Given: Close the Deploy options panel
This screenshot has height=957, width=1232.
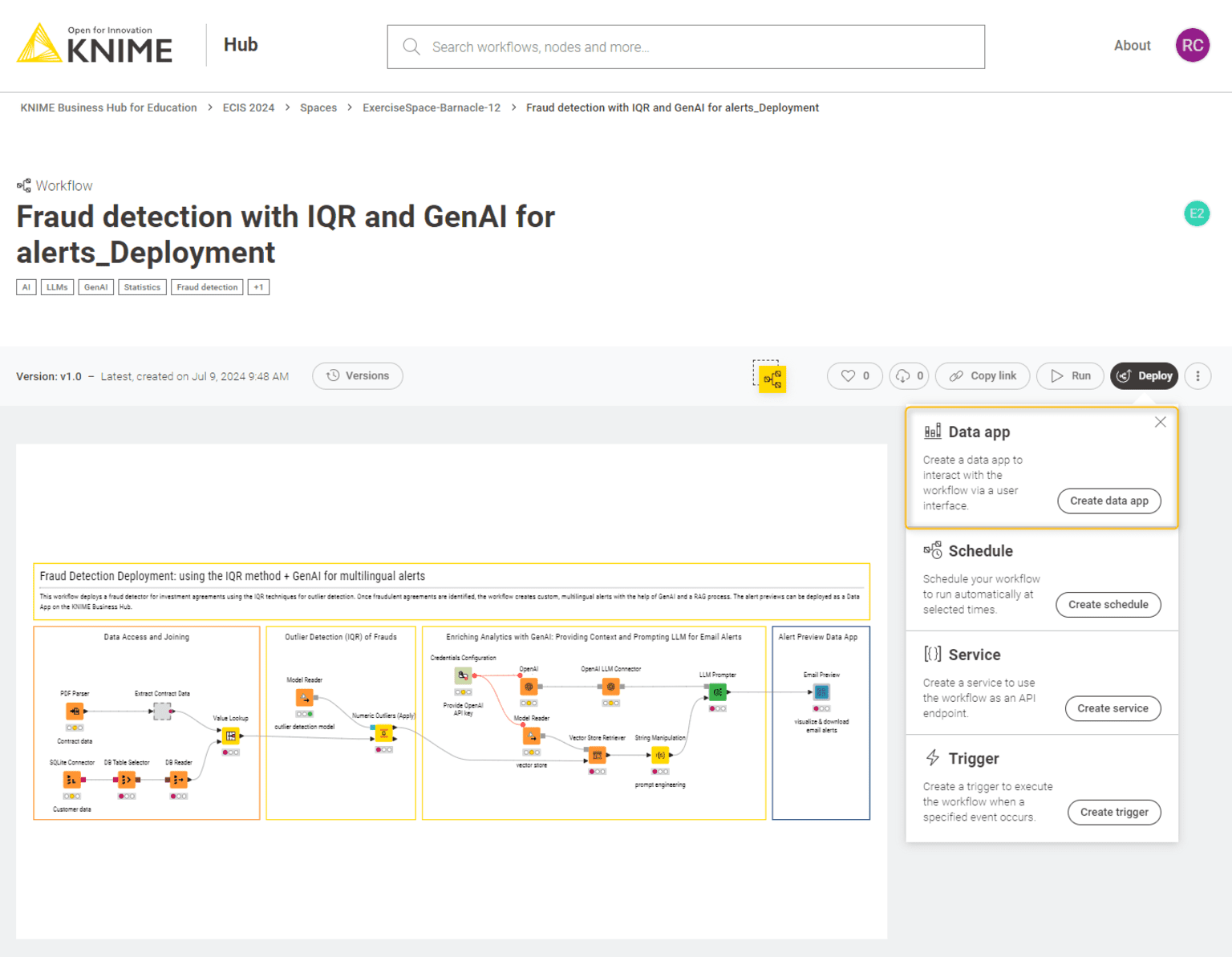Looking at the screenshot, I should point(1160,422).
